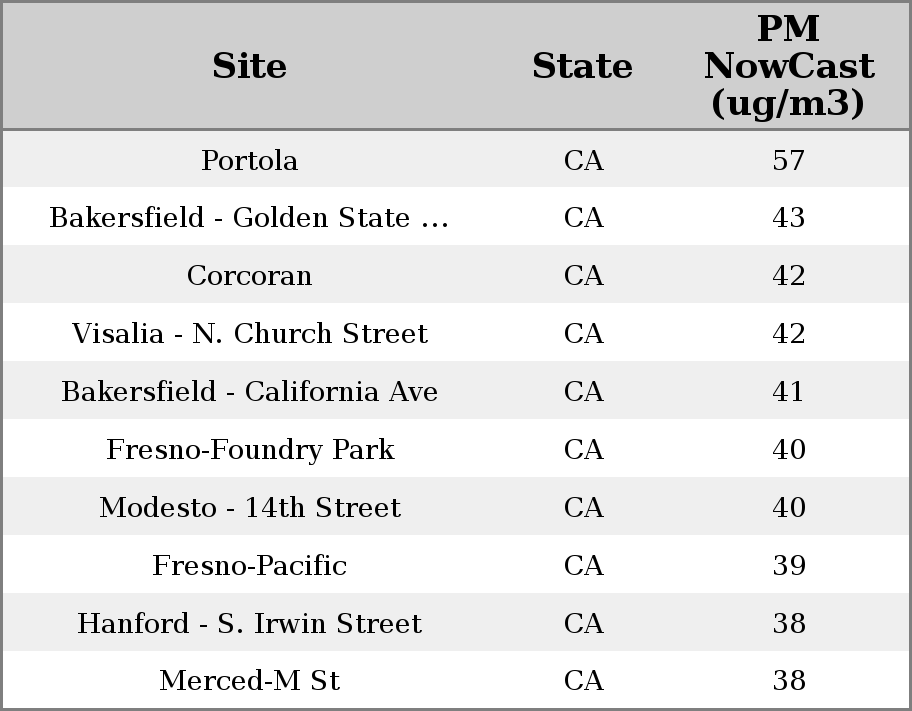Click the PM value 39 for Fresno-Pacific
This screenshot has width=912, height=711.
coord(788,566)
